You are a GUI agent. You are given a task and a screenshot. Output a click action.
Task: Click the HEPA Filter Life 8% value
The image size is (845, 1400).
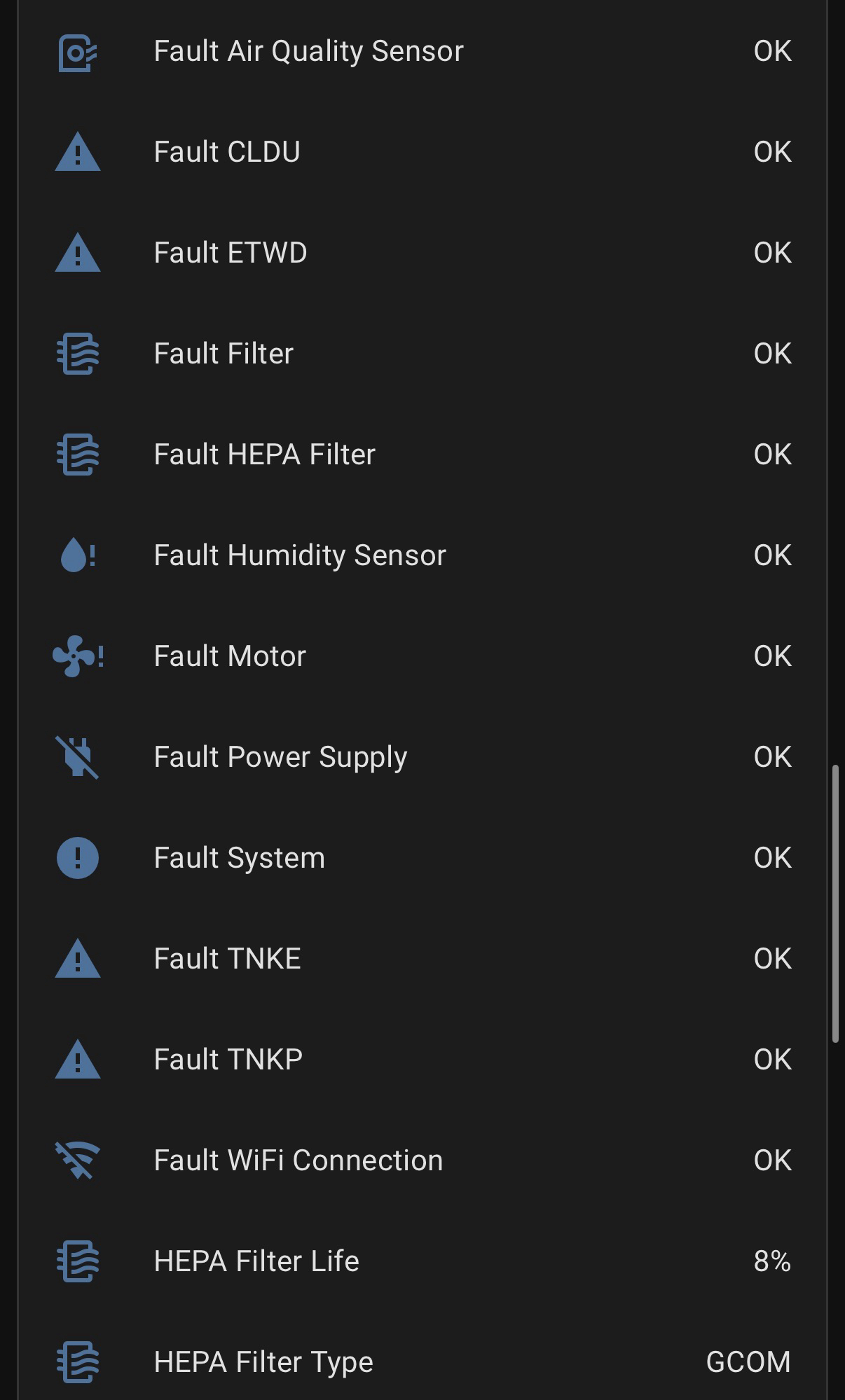[x=772, y=1261]
